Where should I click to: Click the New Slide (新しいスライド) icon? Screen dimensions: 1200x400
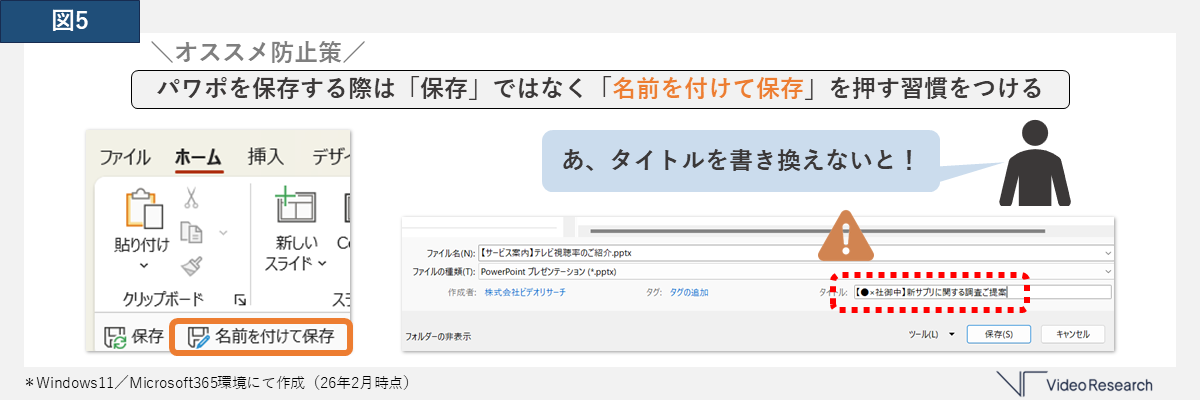click(x=294, y=211)
